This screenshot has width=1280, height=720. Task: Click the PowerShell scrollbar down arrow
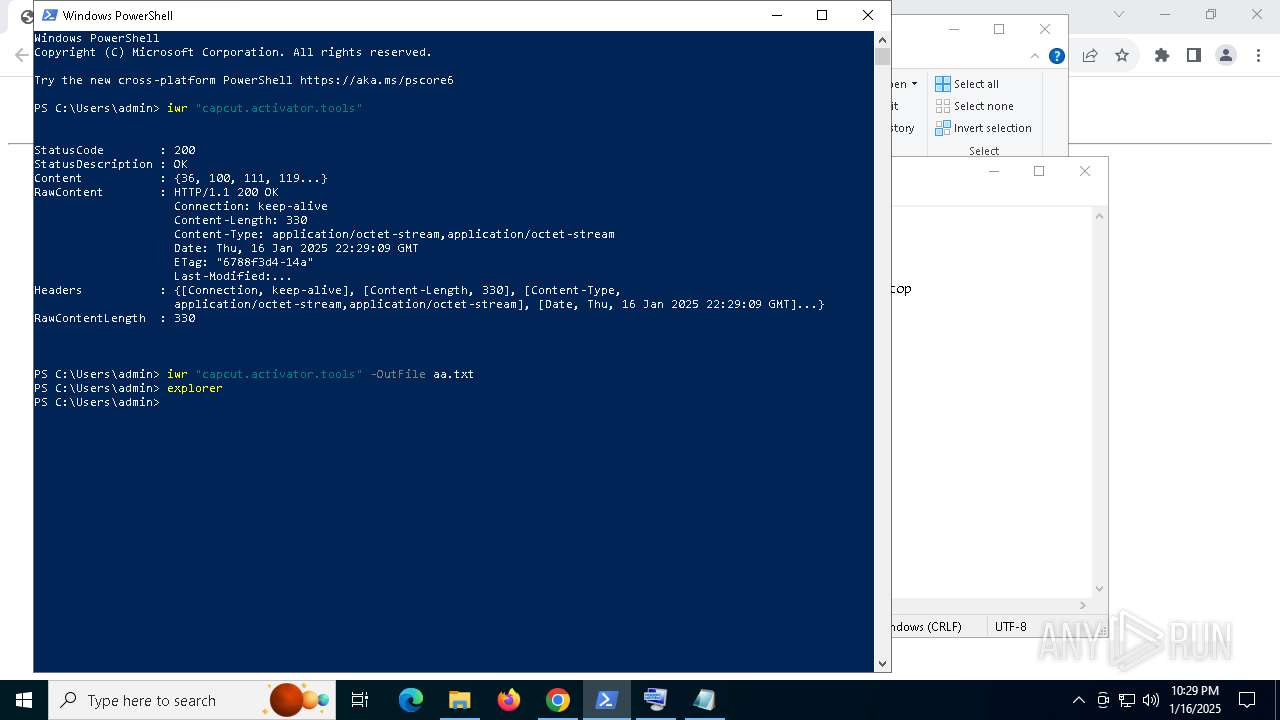coord(882,663)
